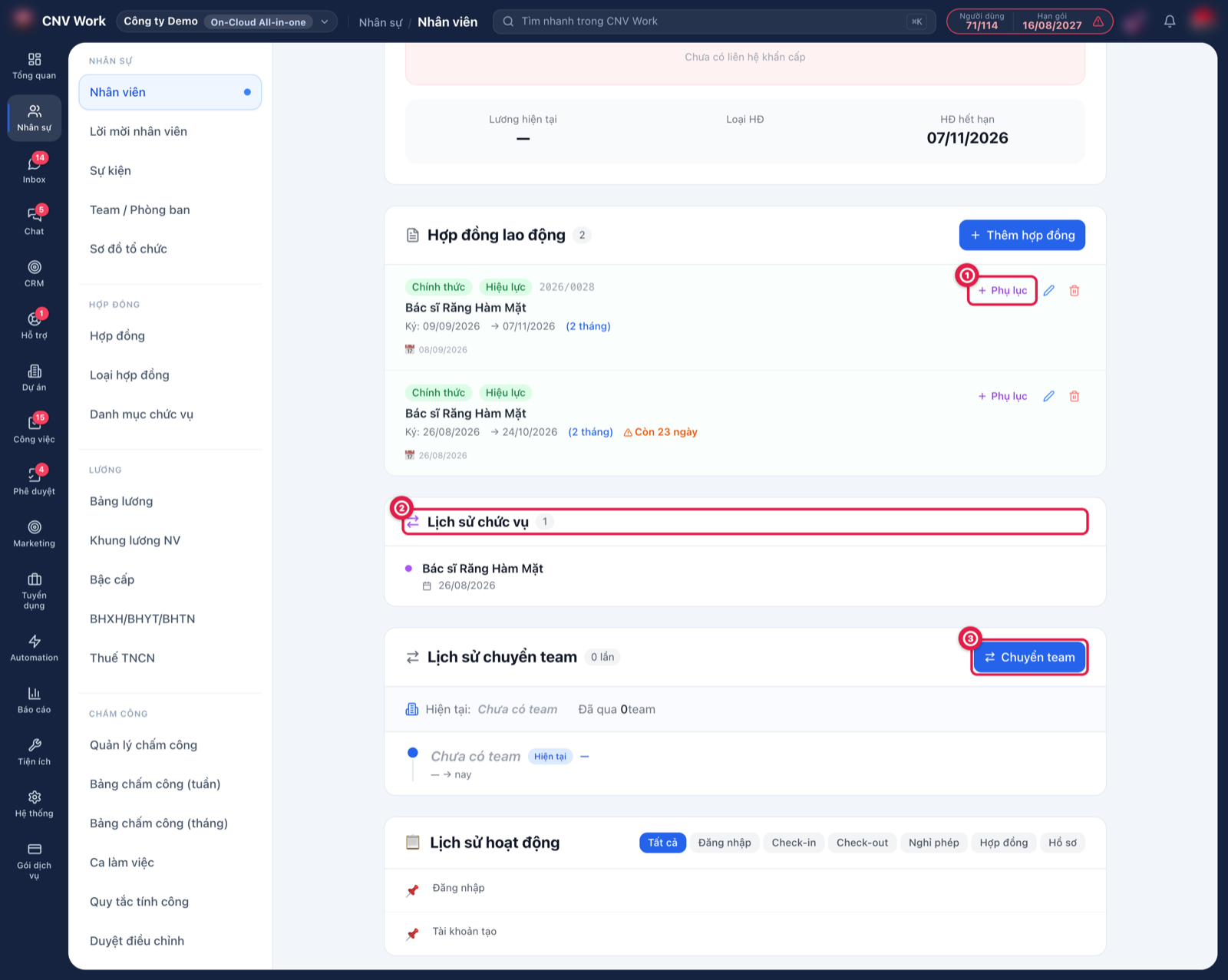Expand the Công ty Demo company dropdown
Screen dimensions: 1228x980
(227, 21)
